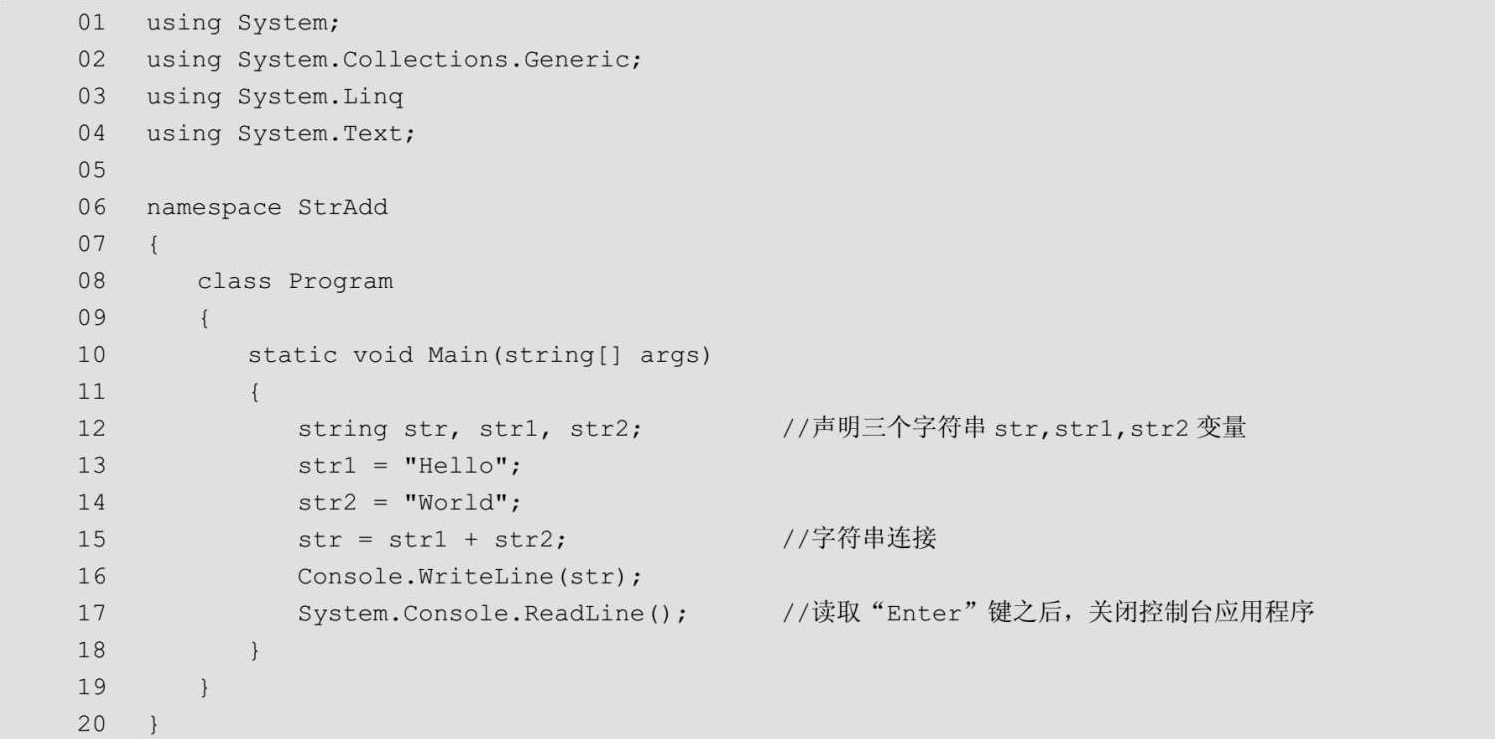
Task: Click the closing brace on line 18
Action: tap(255, 651)
